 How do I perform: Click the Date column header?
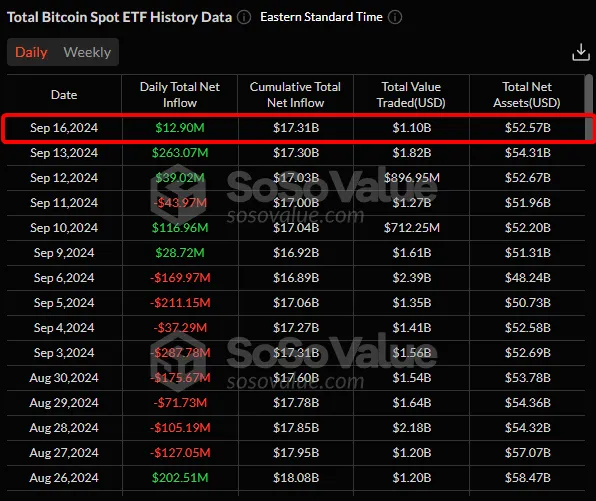pos(64,95)
